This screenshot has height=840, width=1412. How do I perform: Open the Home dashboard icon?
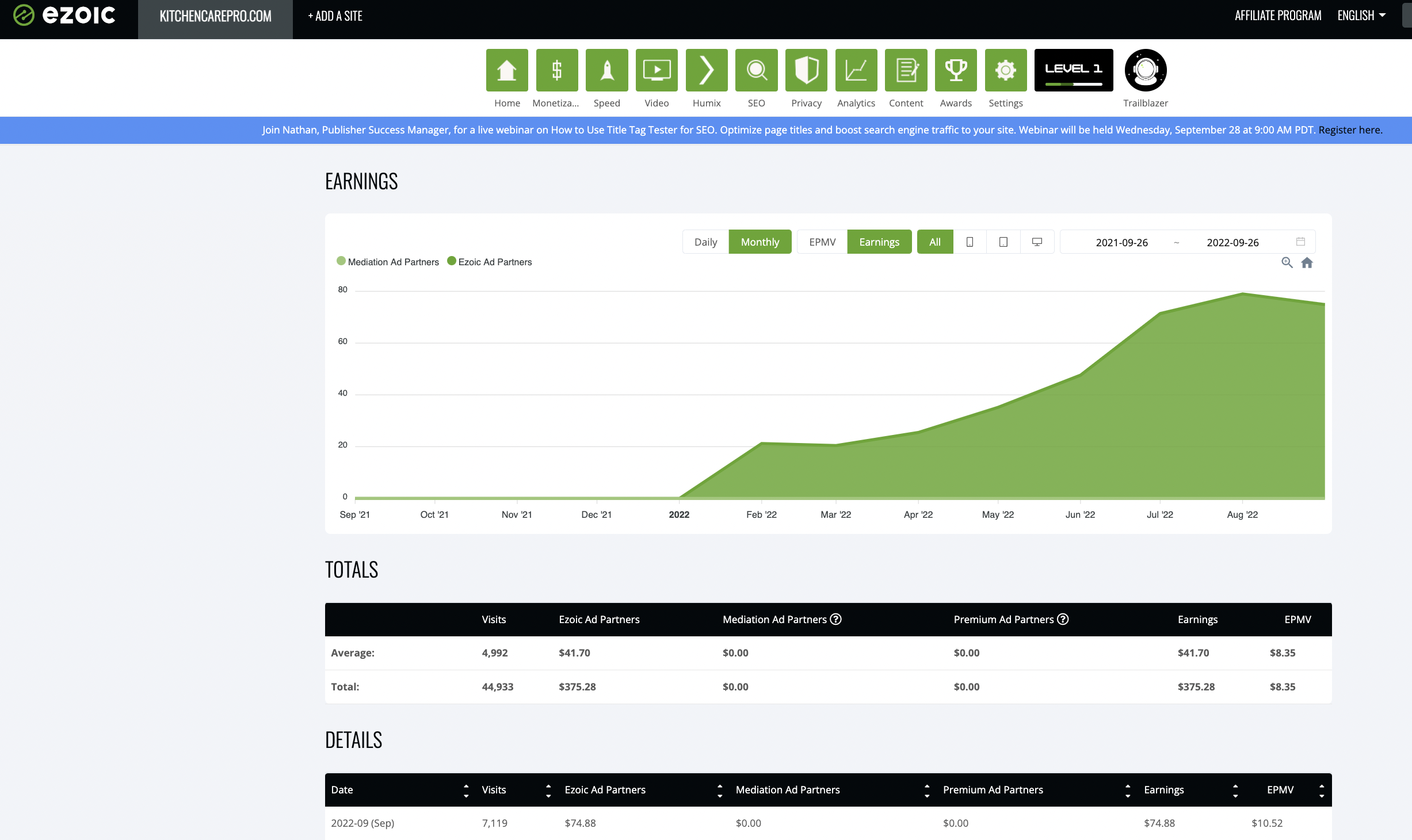tap(507, 70)
